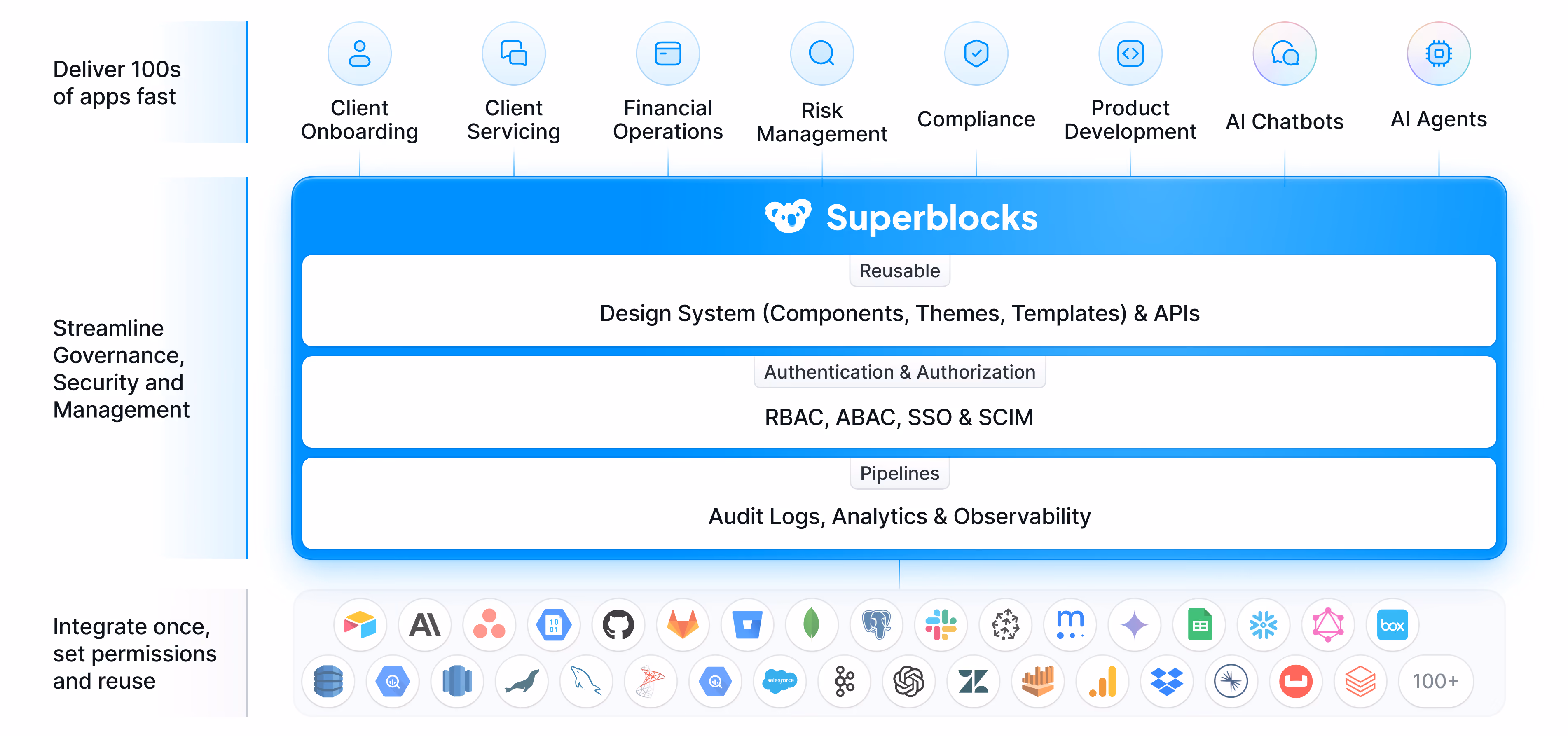The width and height of the screenshot is (1568, 736).
Task: Click the Risk Management label
Action: tap(822, 122)
